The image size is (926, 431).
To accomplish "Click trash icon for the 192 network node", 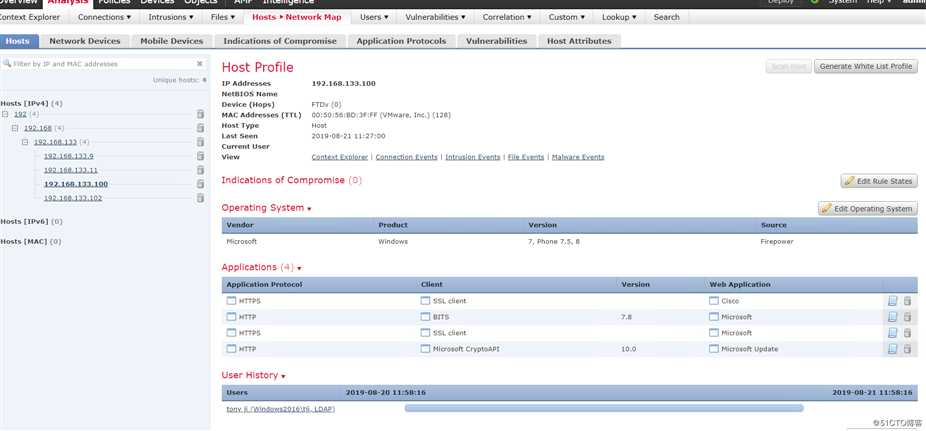I will 200,114.
